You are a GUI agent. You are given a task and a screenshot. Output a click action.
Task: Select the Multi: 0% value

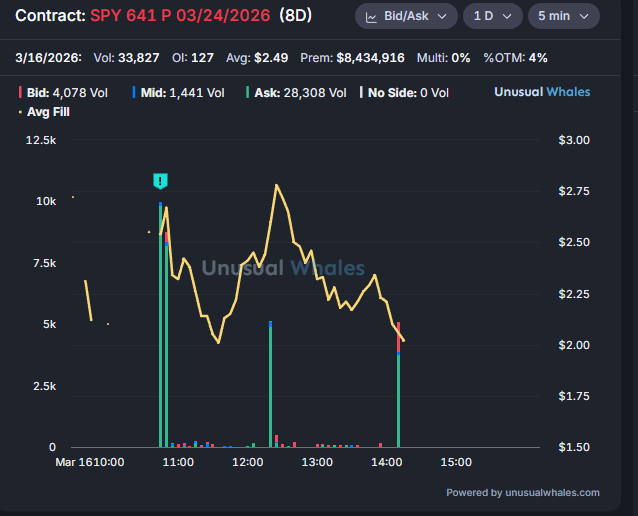(x=444, y=58)
